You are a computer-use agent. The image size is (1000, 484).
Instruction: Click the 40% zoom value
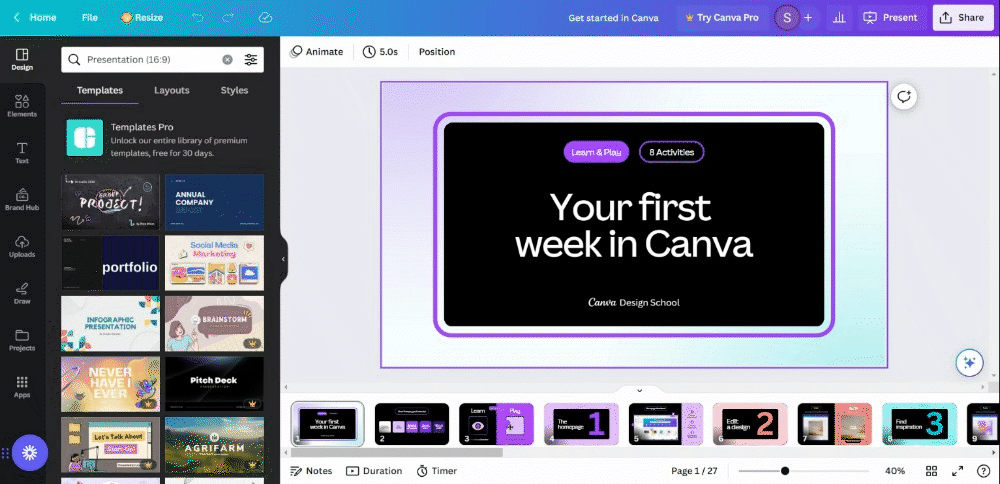click(x=895, y=471)
